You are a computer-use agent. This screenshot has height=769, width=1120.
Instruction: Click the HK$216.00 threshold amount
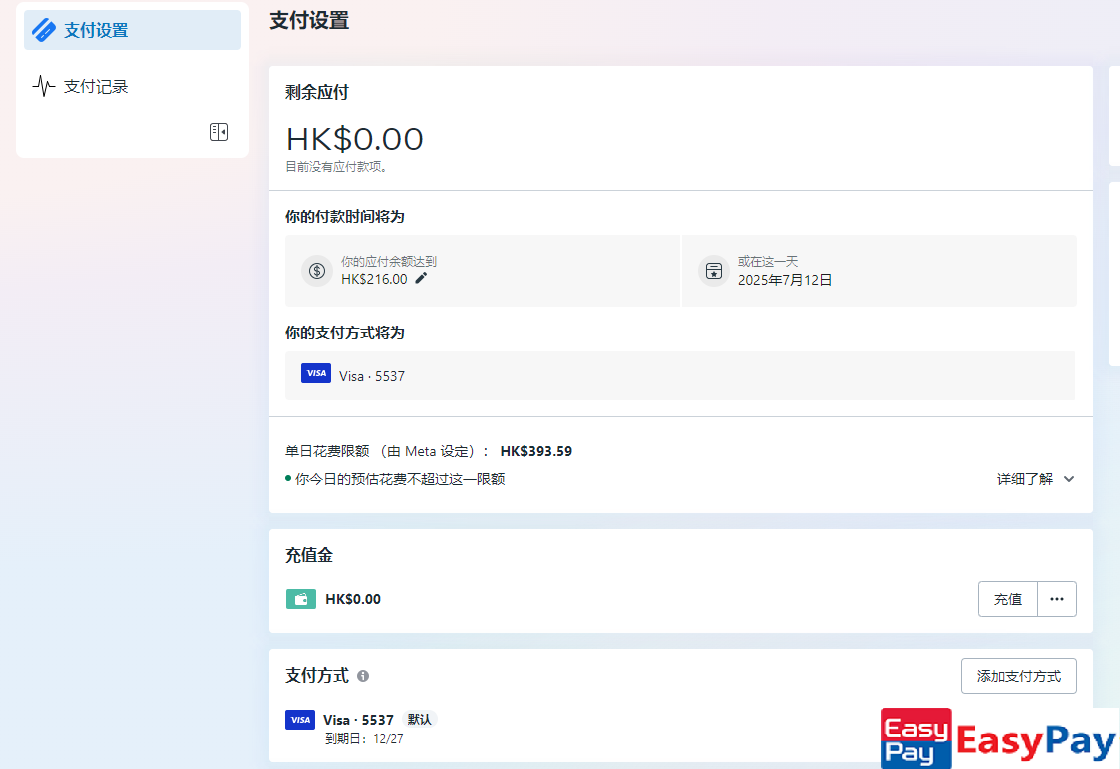pyautogui.click(x=374, y=279)
